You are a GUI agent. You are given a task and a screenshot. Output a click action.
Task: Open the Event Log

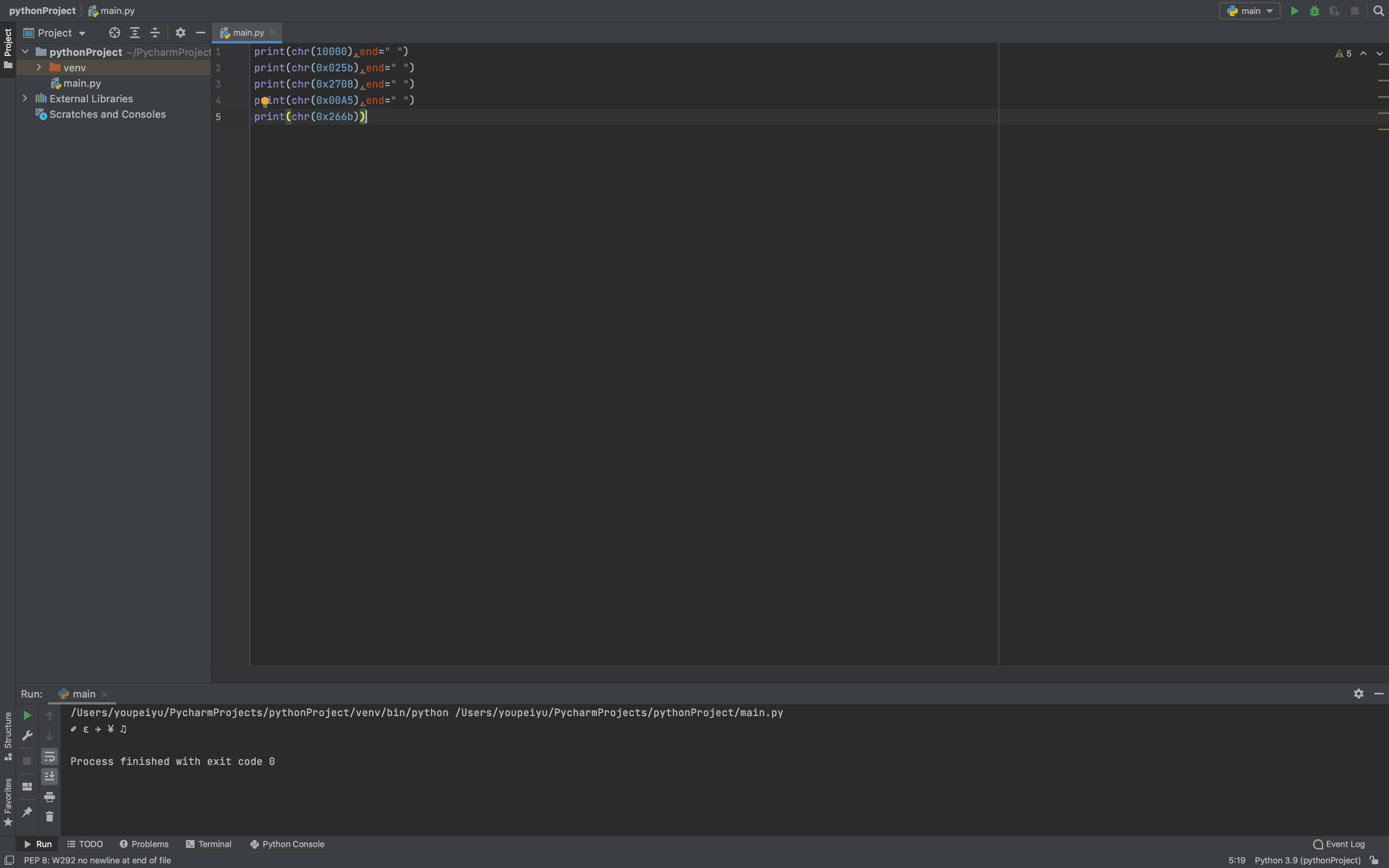click(x=1339, y=844)
